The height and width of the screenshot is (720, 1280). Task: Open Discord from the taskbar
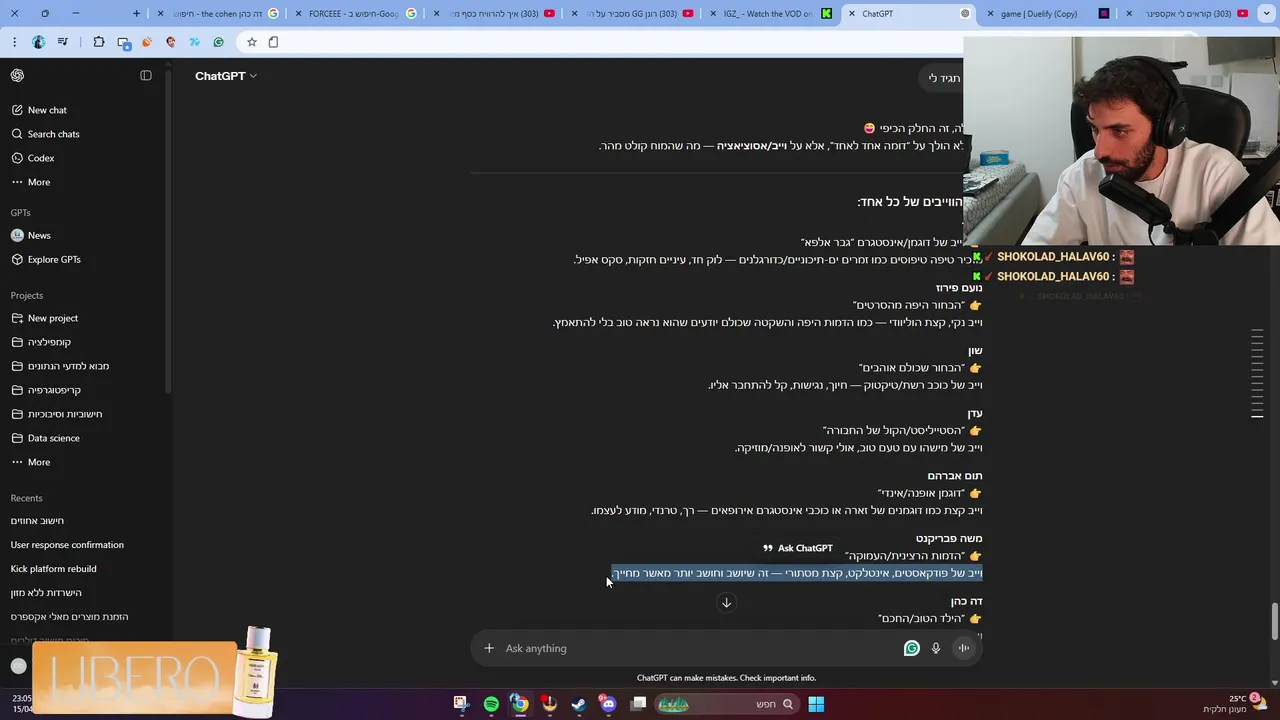coord(608,704)
